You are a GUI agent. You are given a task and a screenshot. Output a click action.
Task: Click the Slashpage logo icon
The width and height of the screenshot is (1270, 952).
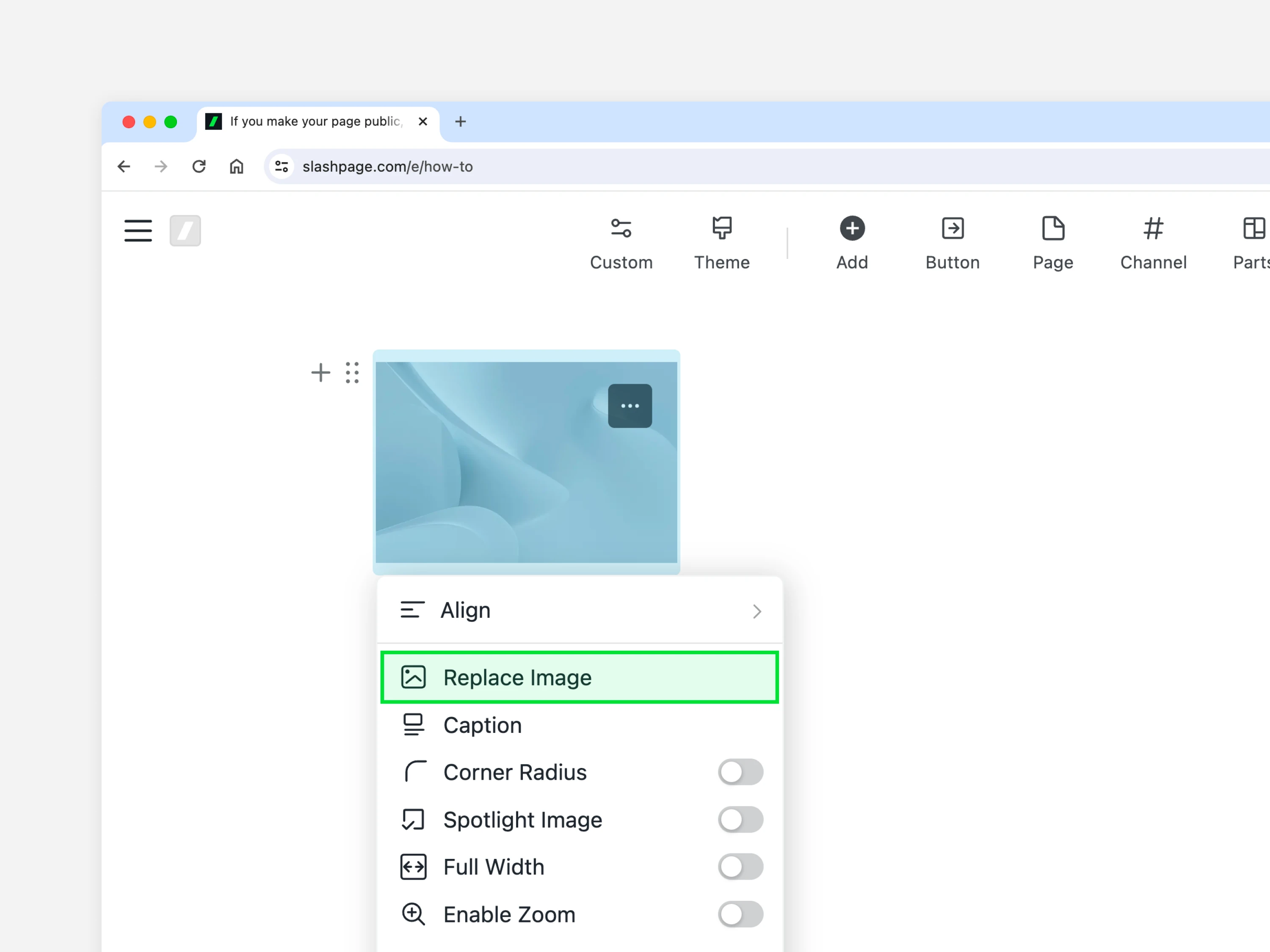point(185,231)
